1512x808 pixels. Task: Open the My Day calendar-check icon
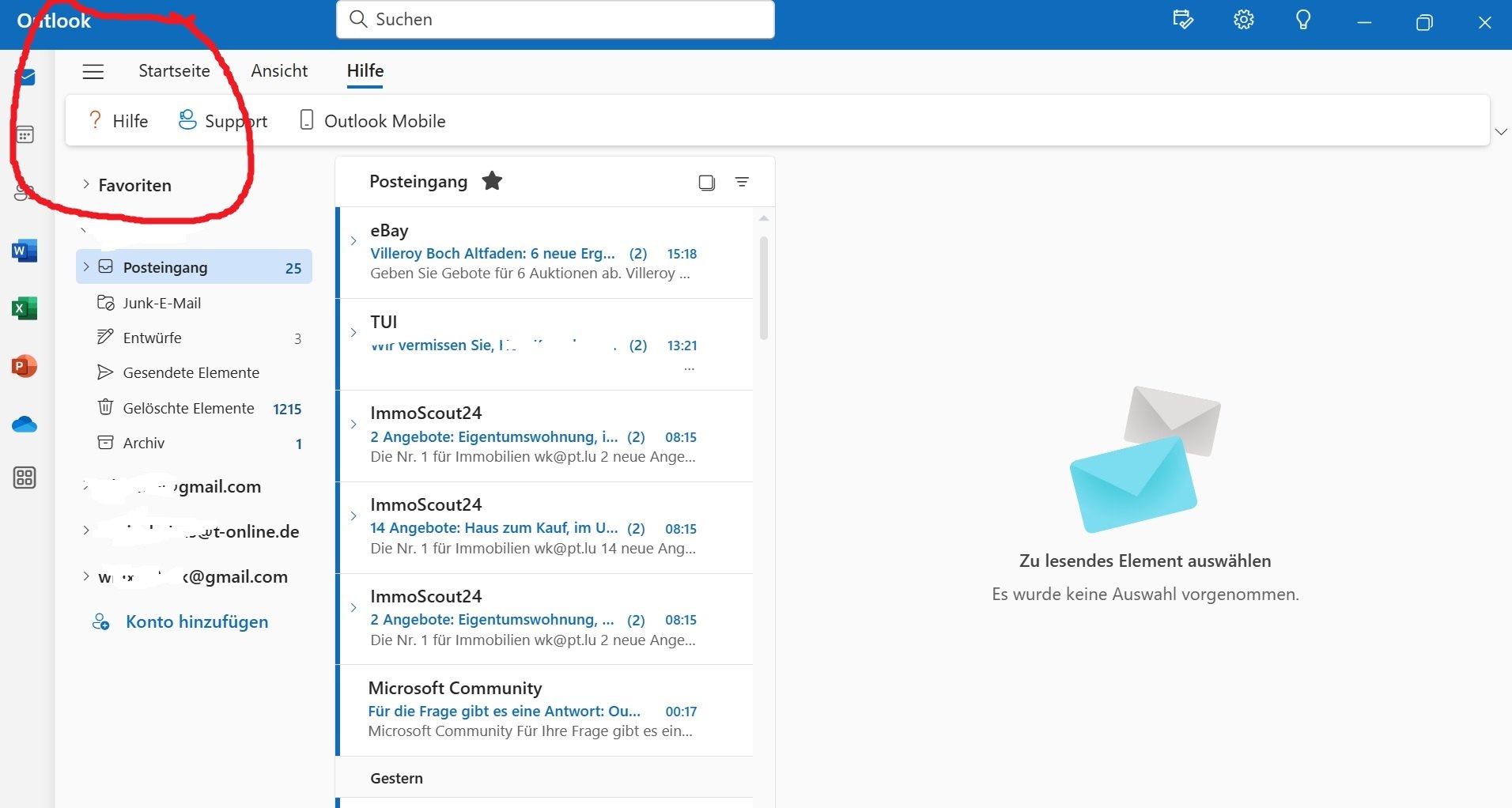pos(1183,20)
